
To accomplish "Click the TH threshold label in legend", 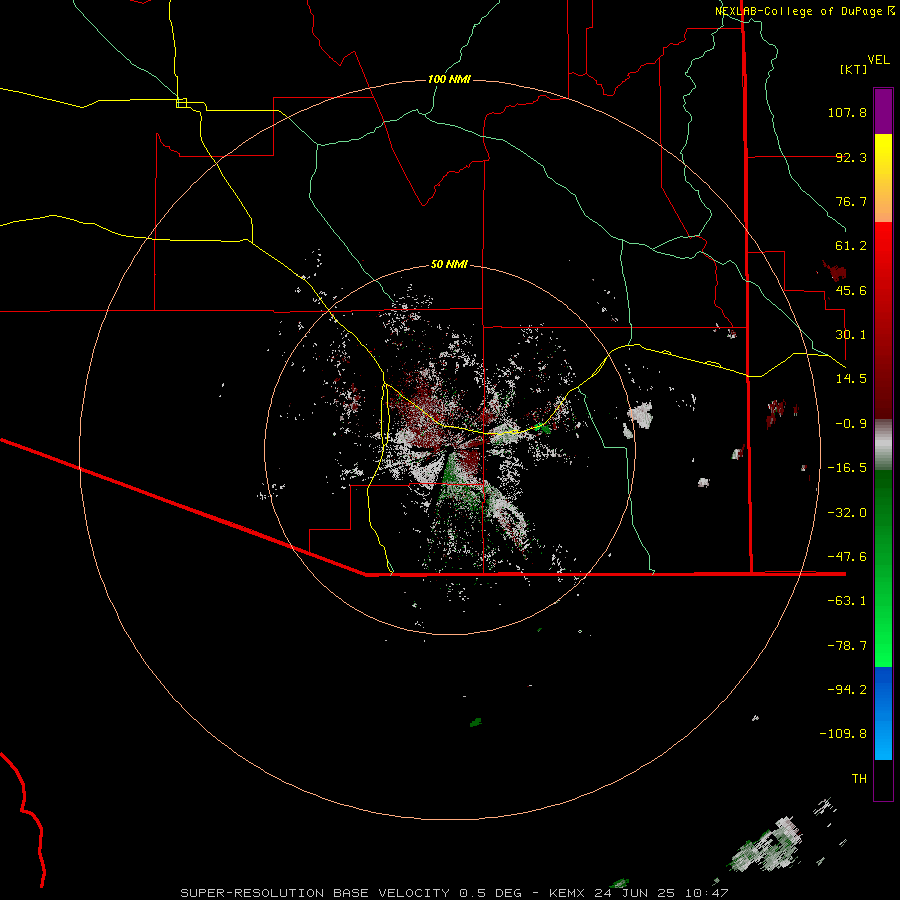I will point(859,779).
